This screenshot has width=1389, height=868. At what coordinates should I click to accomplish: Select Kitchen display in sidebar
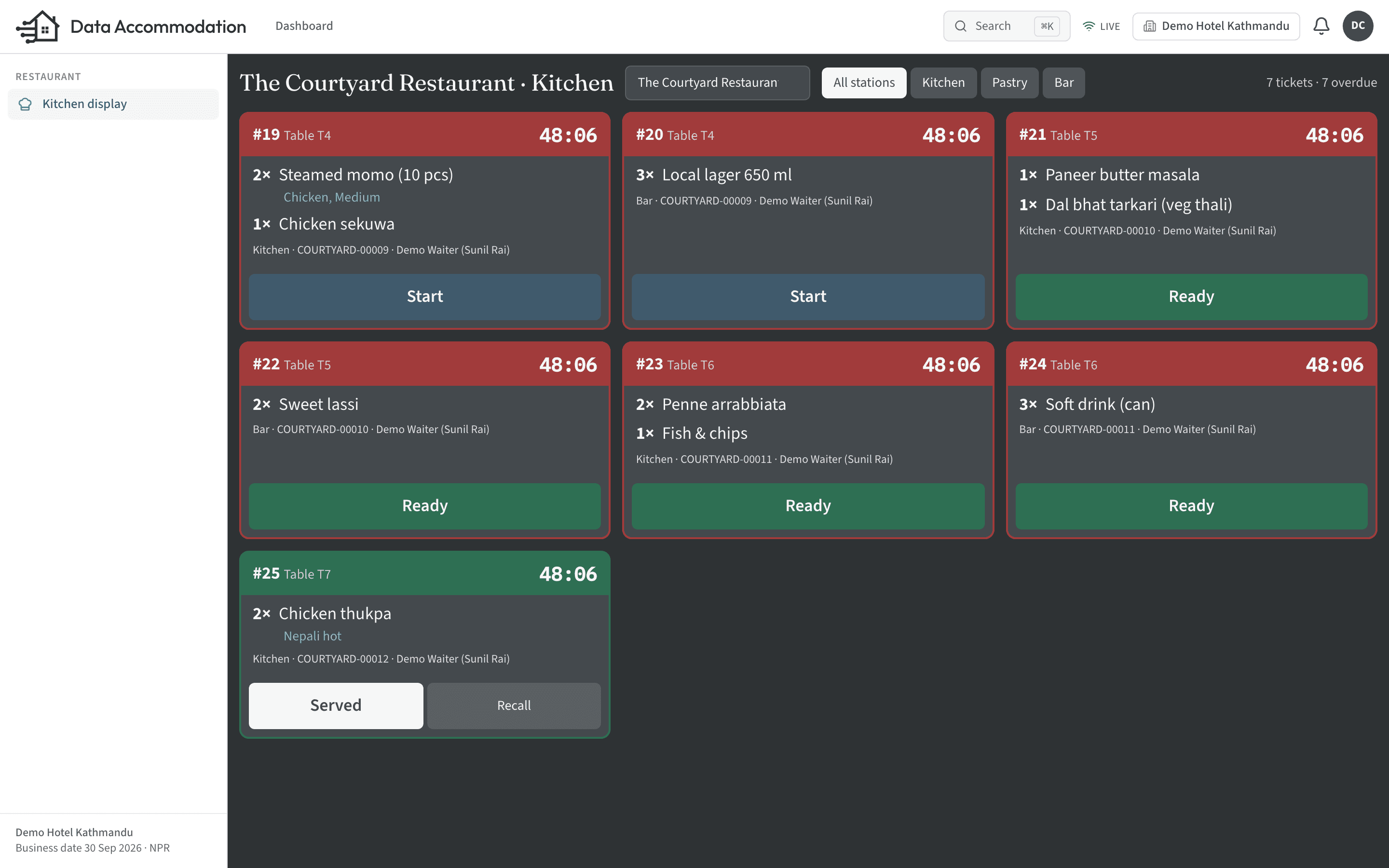pyautogui.click(x=113, y=104)
